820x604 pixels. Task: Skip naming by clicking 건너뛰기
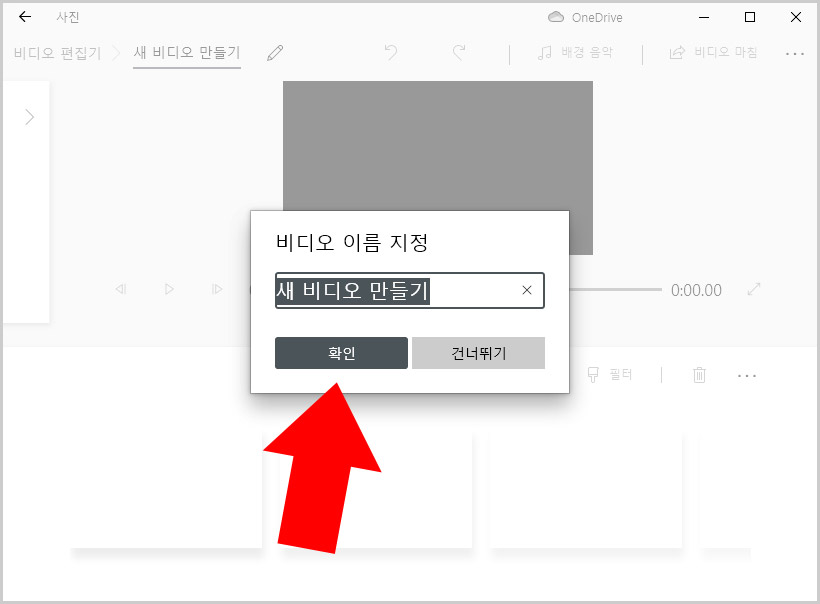[478, 352]
